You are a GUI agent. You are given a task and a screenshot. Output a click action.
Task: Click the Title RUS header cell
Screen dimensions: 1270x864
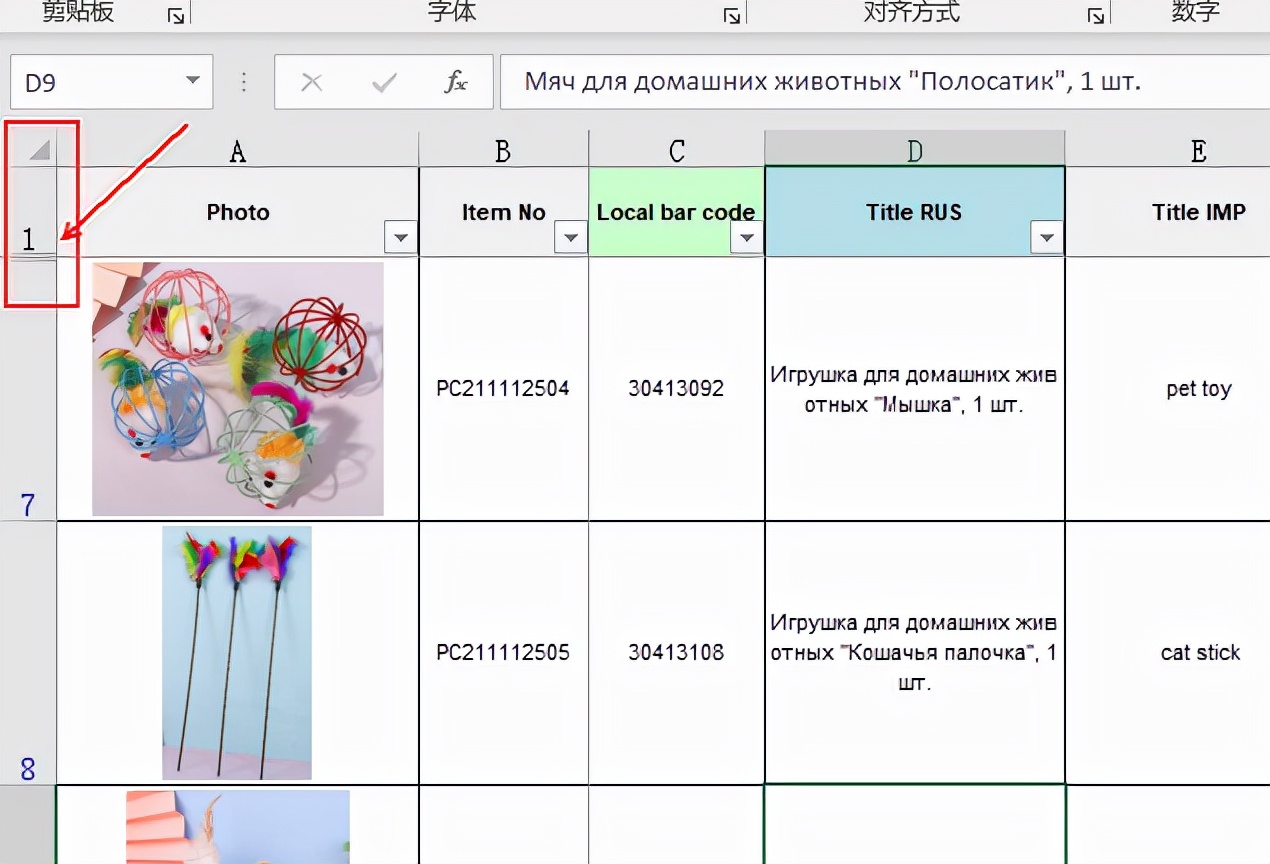pos(915,212)
